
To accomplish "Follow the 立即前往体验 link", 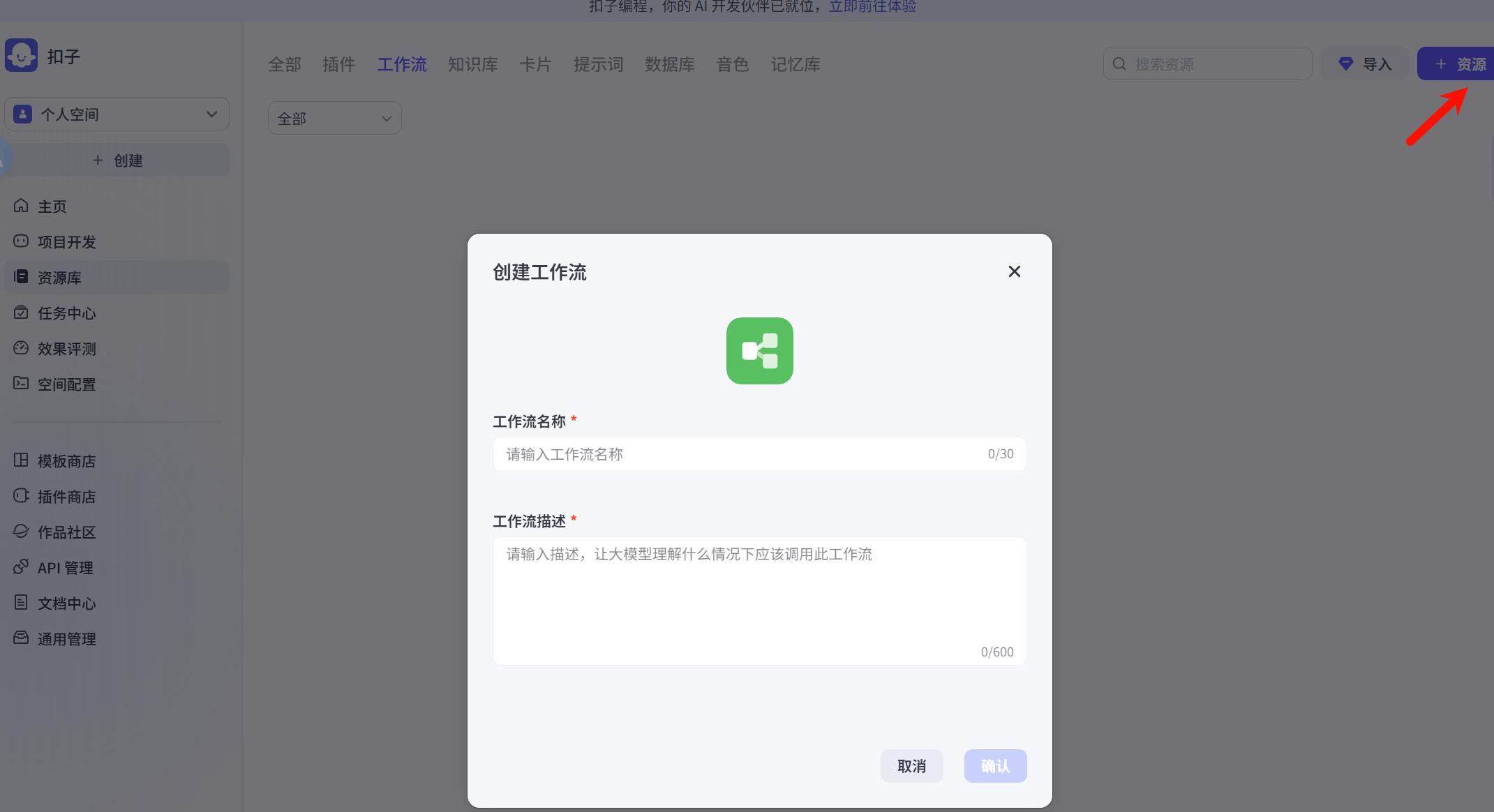I will tap(872, 7).
